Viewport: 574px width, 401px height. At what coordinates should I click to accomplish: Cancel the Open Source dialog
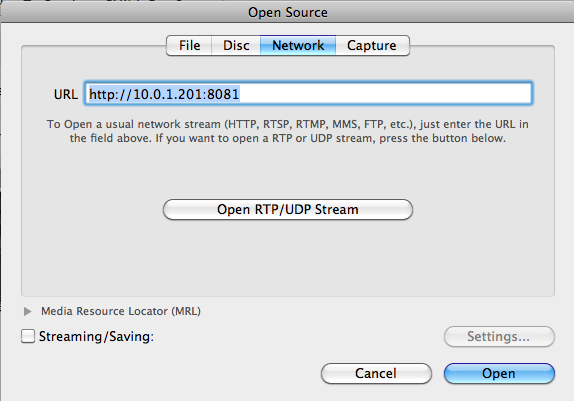pyautogui.click(x=376, y=373)
